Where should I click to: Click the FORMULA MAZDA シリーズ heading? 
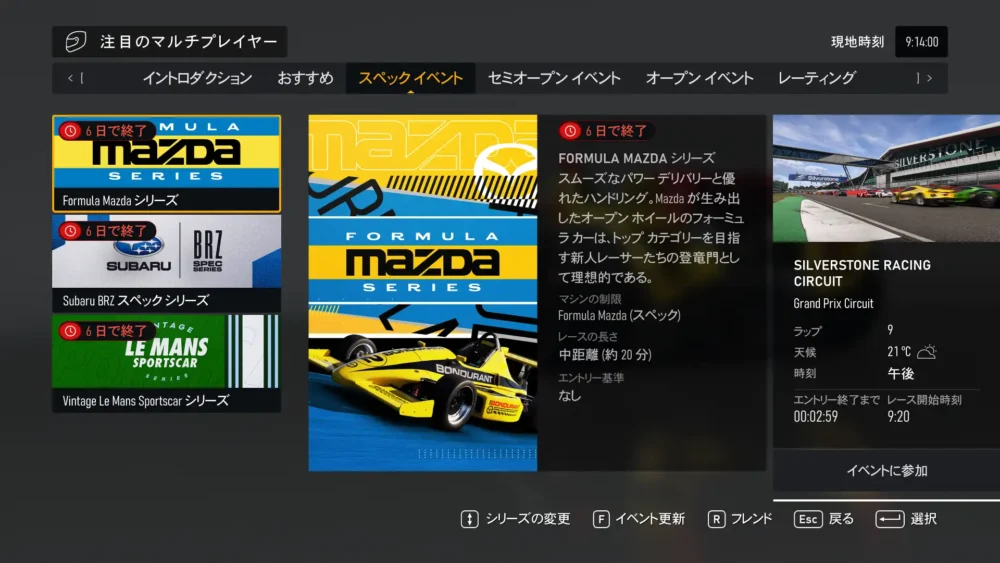coord(636,158)
